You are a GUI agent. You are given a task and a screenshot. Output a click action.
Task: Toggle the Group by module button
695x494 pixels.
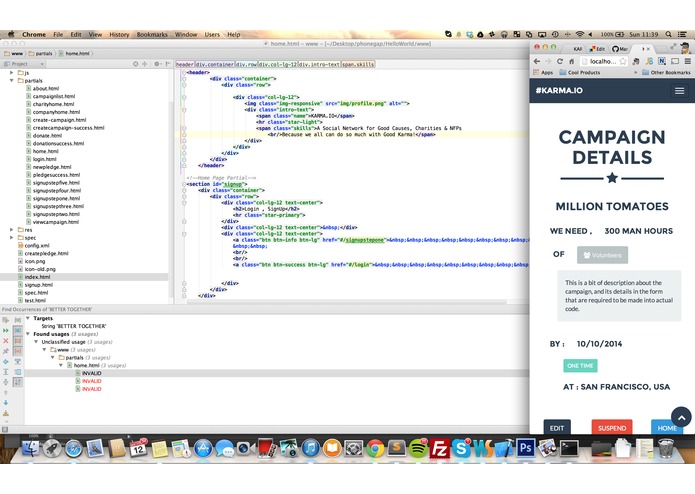(x=18, y=331)
